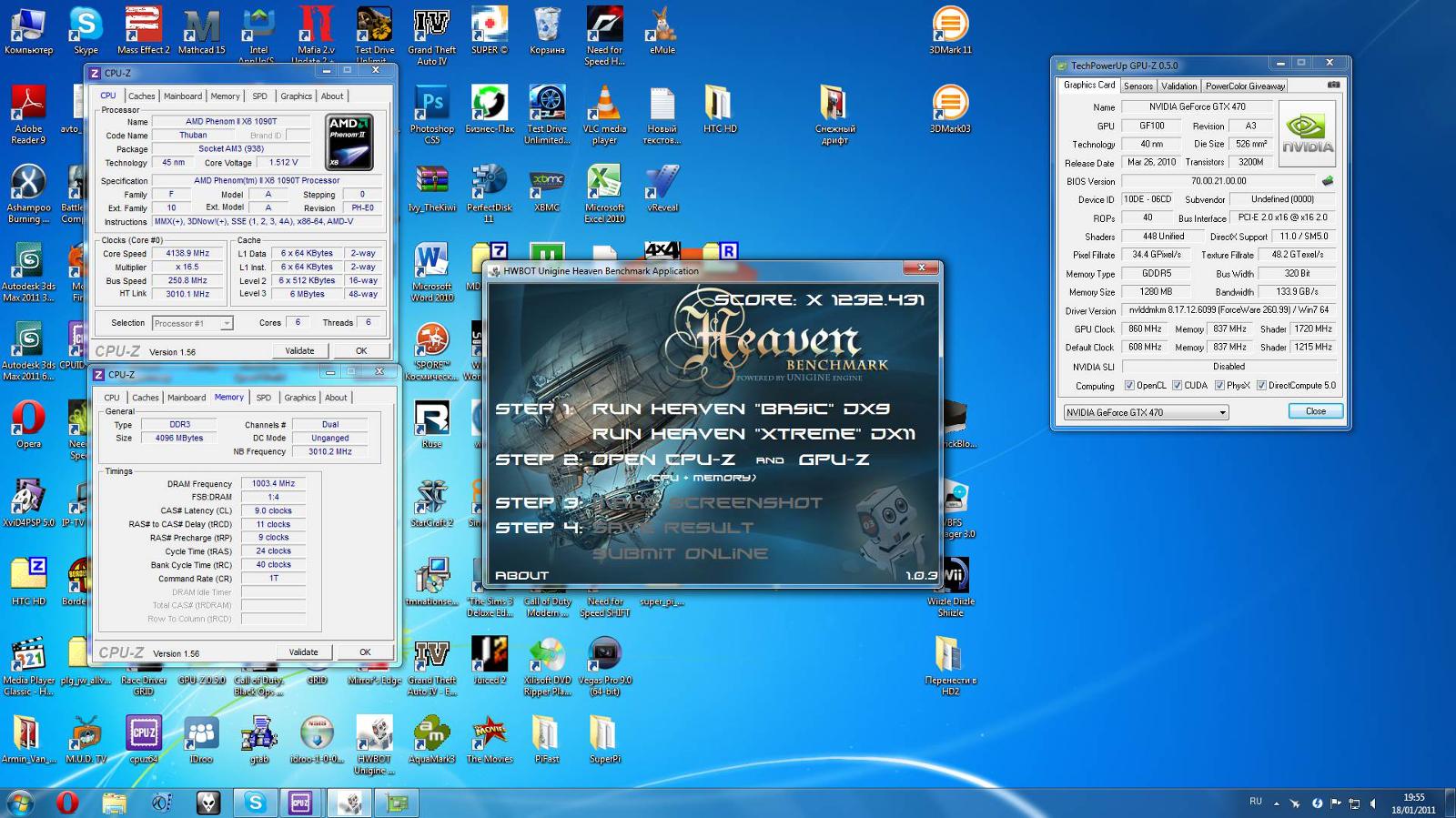Click RUN HEAVEN "XTREME" DX11 option
Viewport: 1456px width, 818px height.
coord(753,434)
